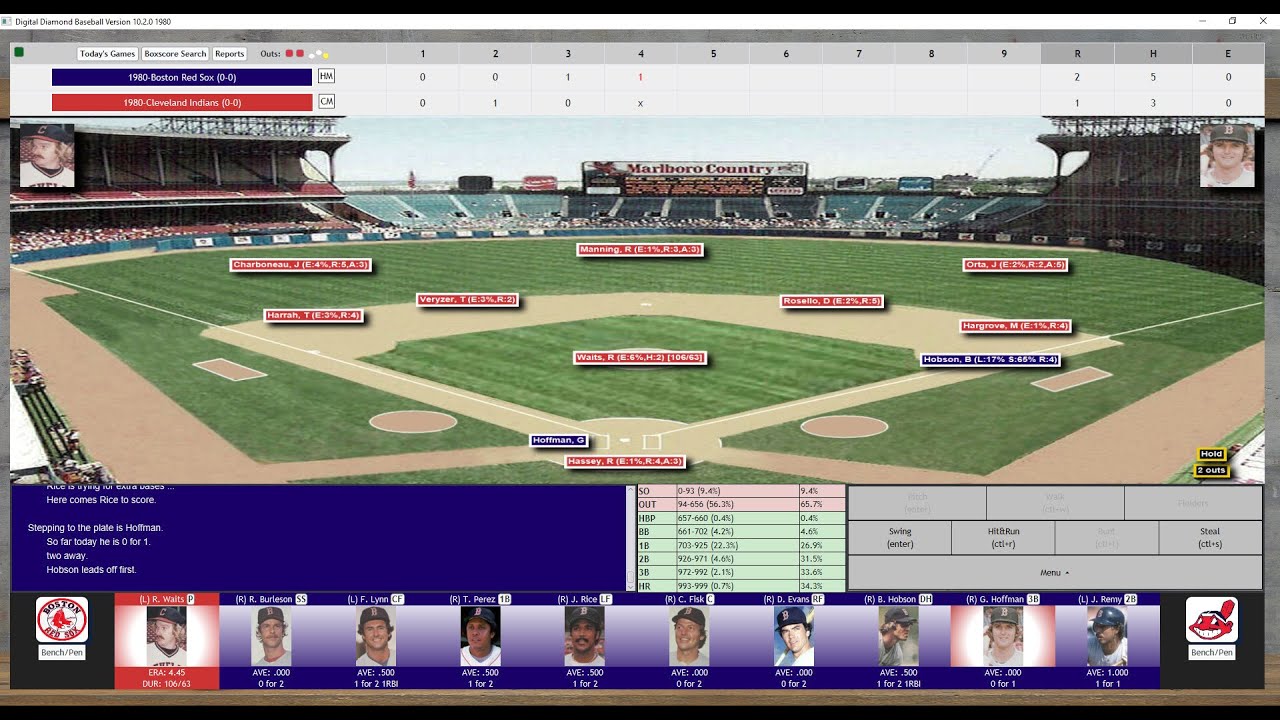Select D. Evans lineup photo
Screen dimensions: 1280x720
click(794, 636)
